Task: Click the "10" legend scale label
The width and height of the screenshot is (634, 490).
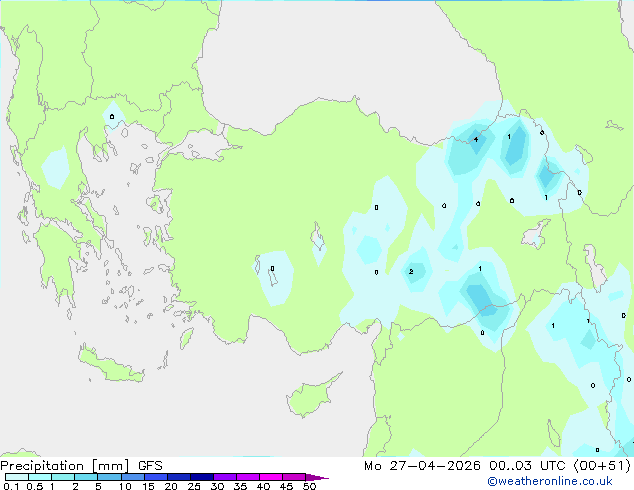Action: coord(125,486)
